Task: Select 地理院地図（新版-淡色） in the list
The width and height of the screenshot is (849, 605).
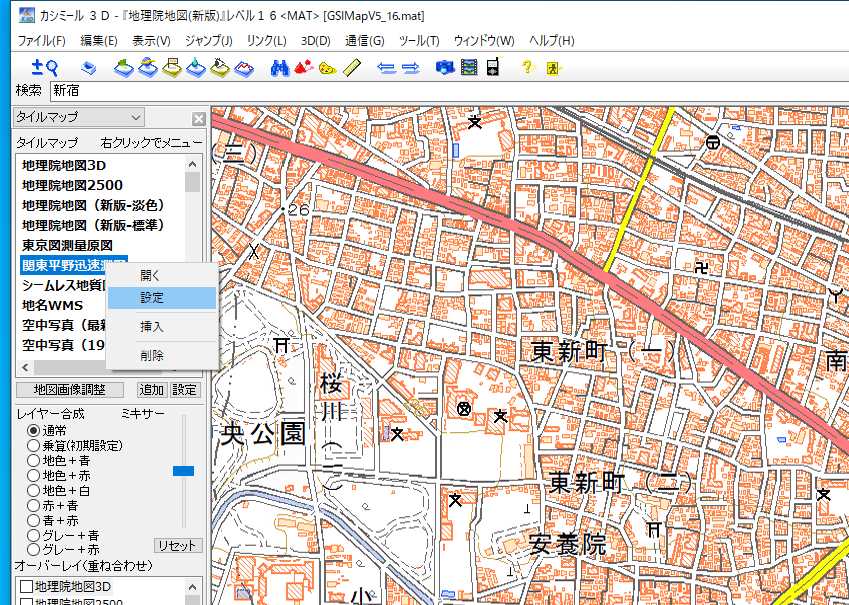Action: pos(93,205)
